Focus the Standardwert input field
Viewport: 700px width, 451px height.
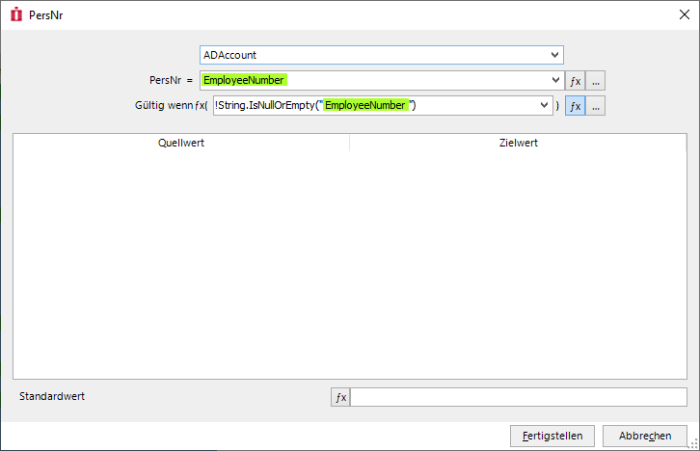coord(518,398)
